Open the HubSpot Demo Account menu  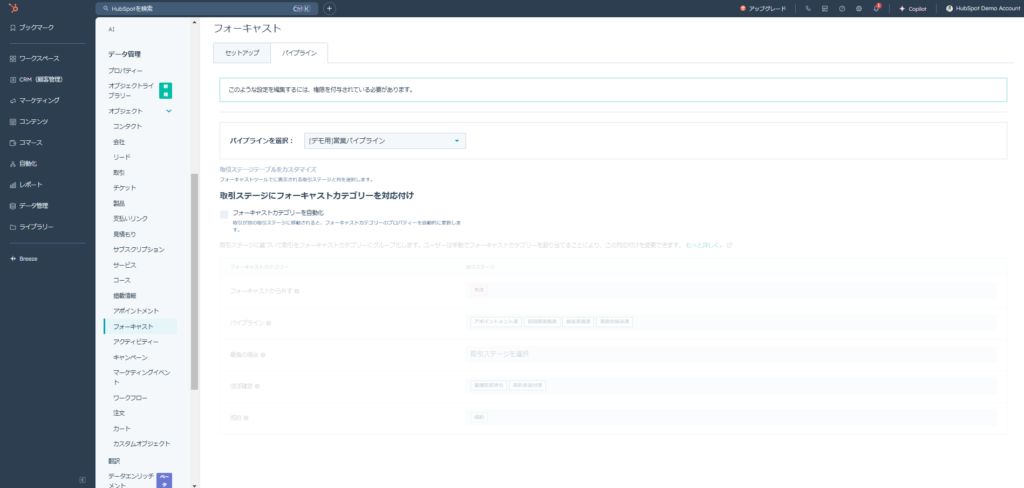tap(983, 8)
